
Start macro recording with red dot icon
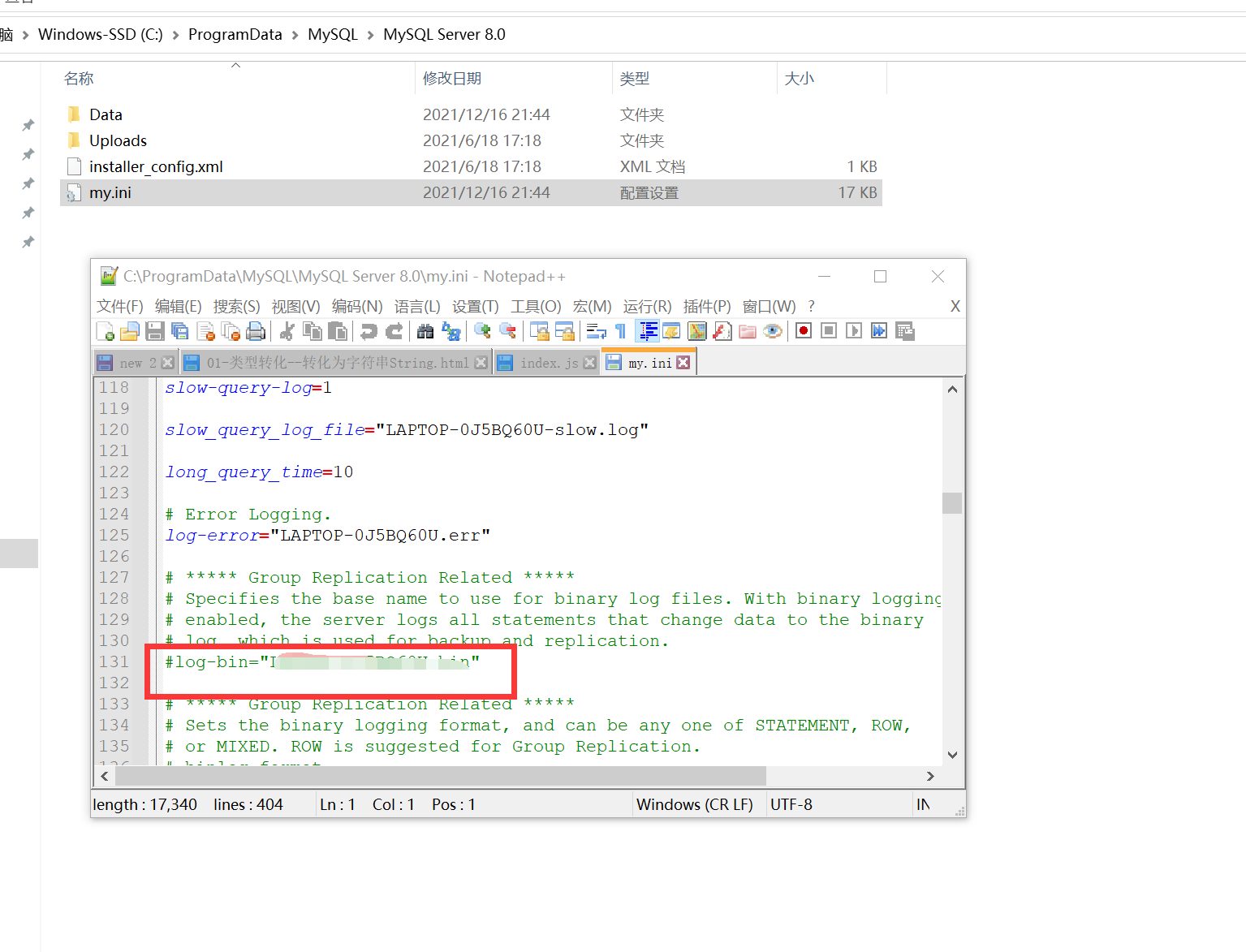(804, 330)
